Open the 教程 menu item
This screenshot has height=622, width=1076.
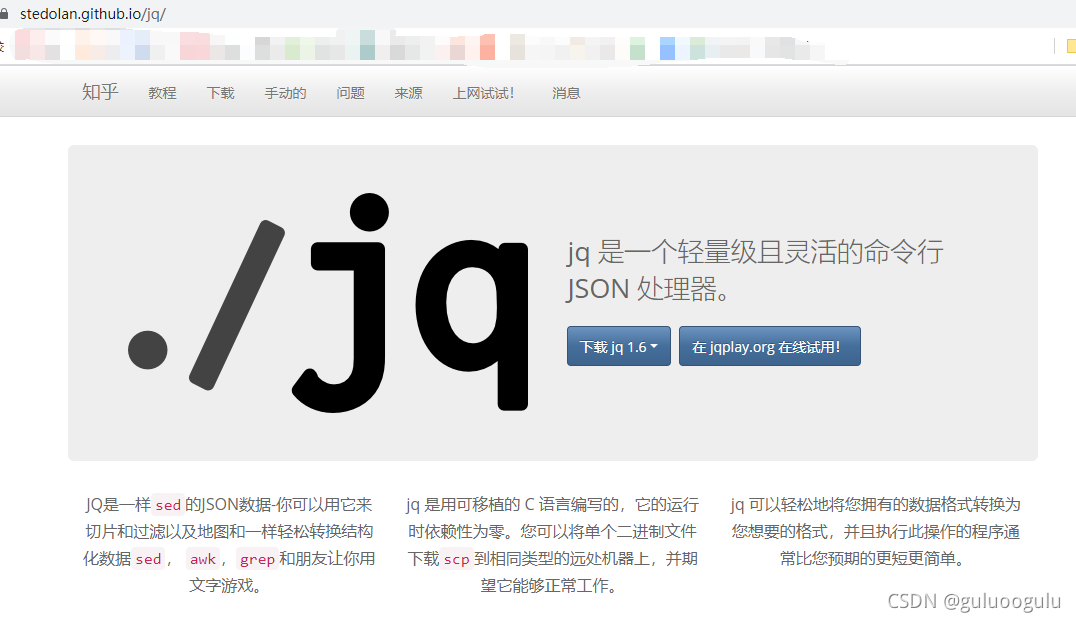(x=163, y=93)
